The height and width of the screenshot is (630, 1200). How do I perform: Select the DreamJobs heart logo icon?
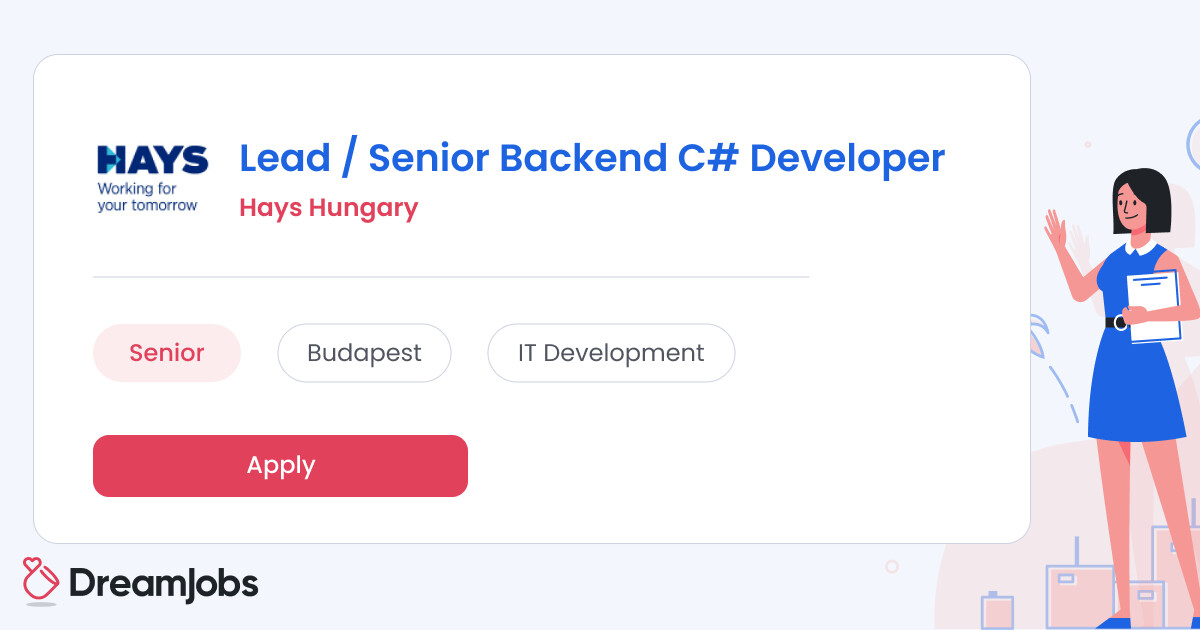tap(38, 578)
